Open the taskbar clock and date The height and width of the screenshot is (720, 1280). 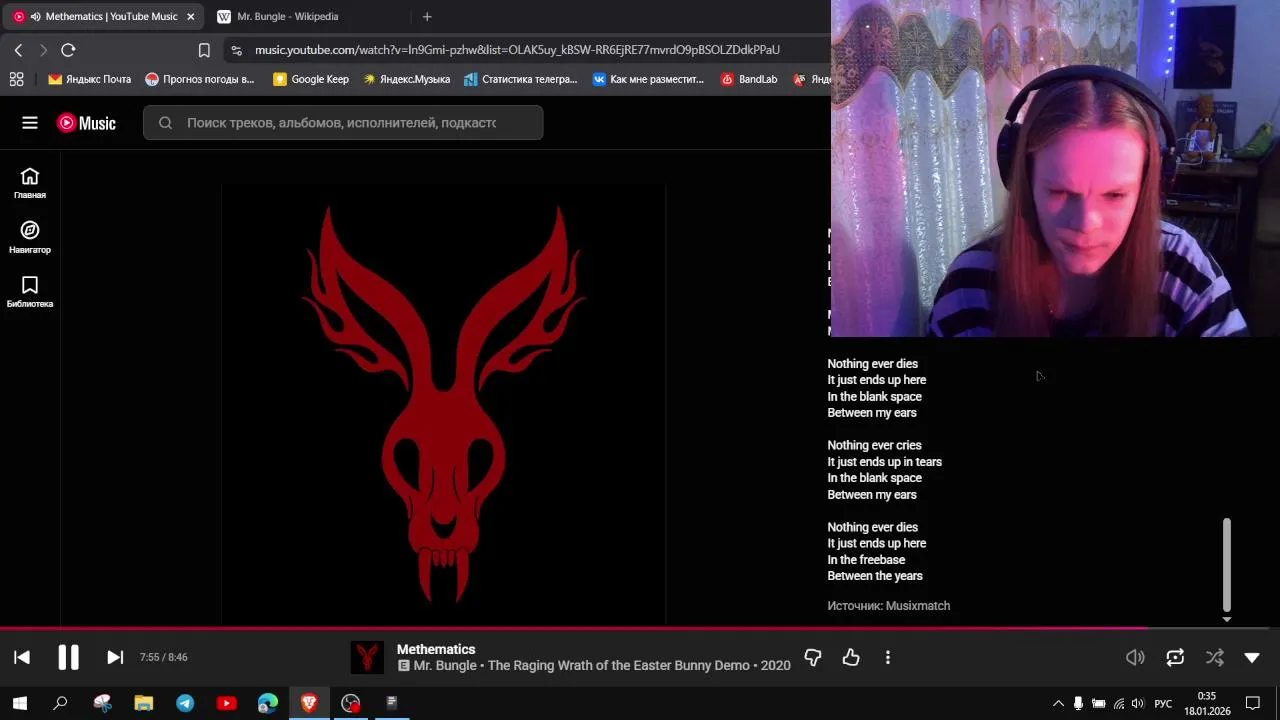point(1207,703)
